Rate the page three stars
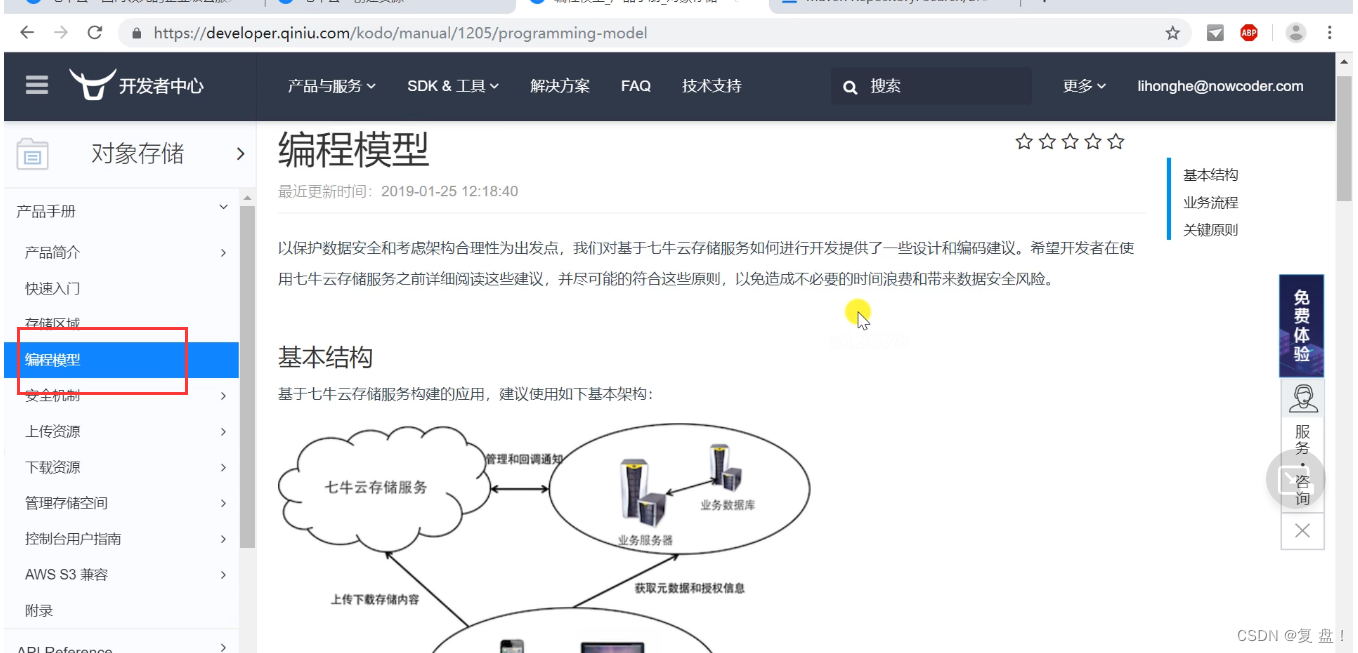Screen dimensions: 1358x653 [x=1070, y=142]
